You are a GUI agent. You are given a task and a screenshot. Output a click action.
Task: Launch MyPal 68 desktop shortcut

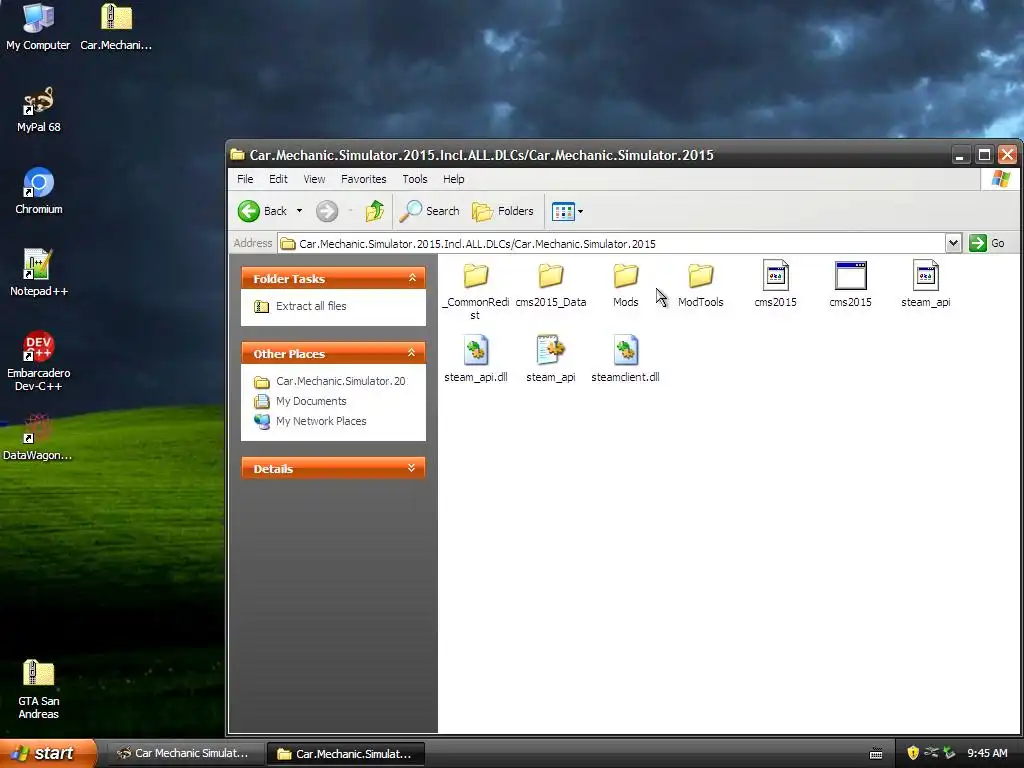coord(39,109)
